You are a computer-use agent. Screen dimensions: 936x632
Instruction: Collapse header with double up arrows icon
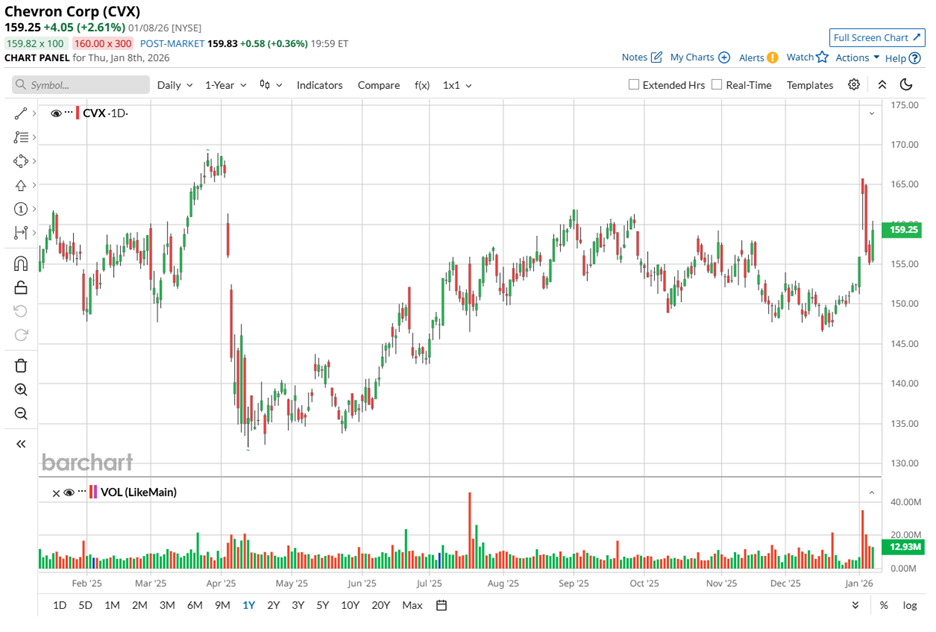pyautogui.click(x=882, y=85)
